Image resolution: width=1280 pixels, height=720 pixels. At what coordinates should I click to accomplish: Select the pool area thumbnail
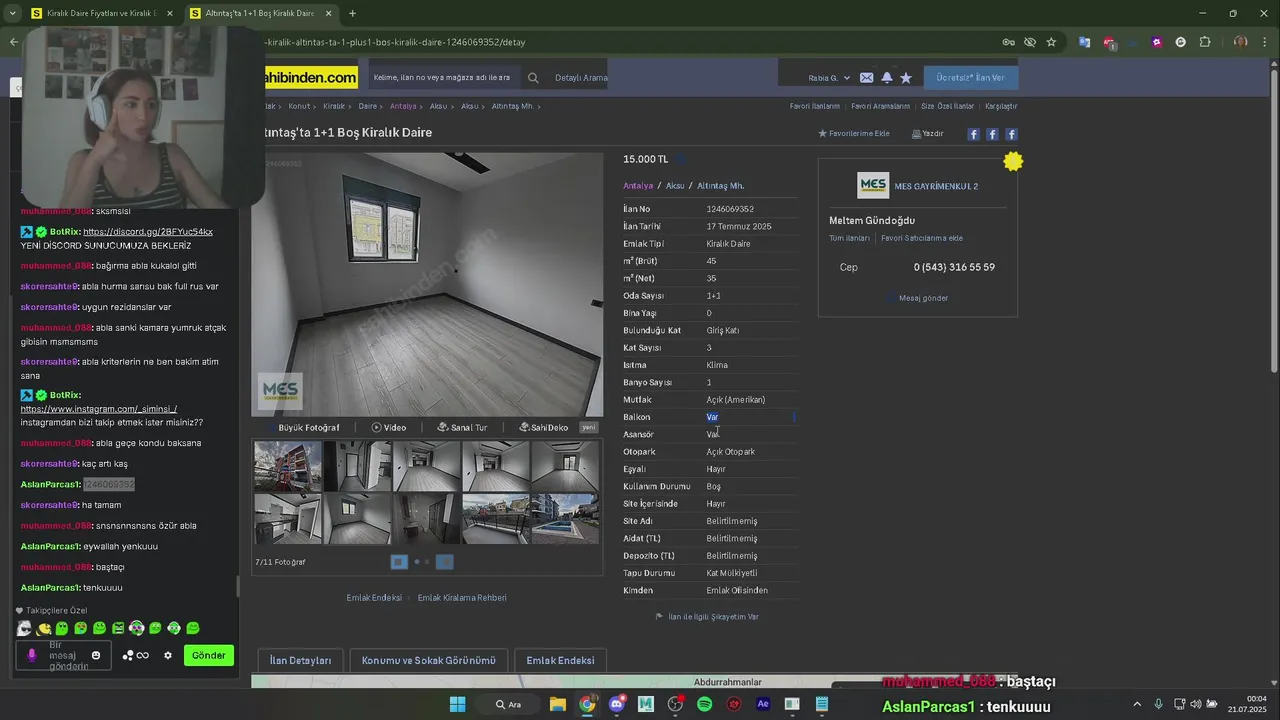pyautogui.click(x=565, y=519)
